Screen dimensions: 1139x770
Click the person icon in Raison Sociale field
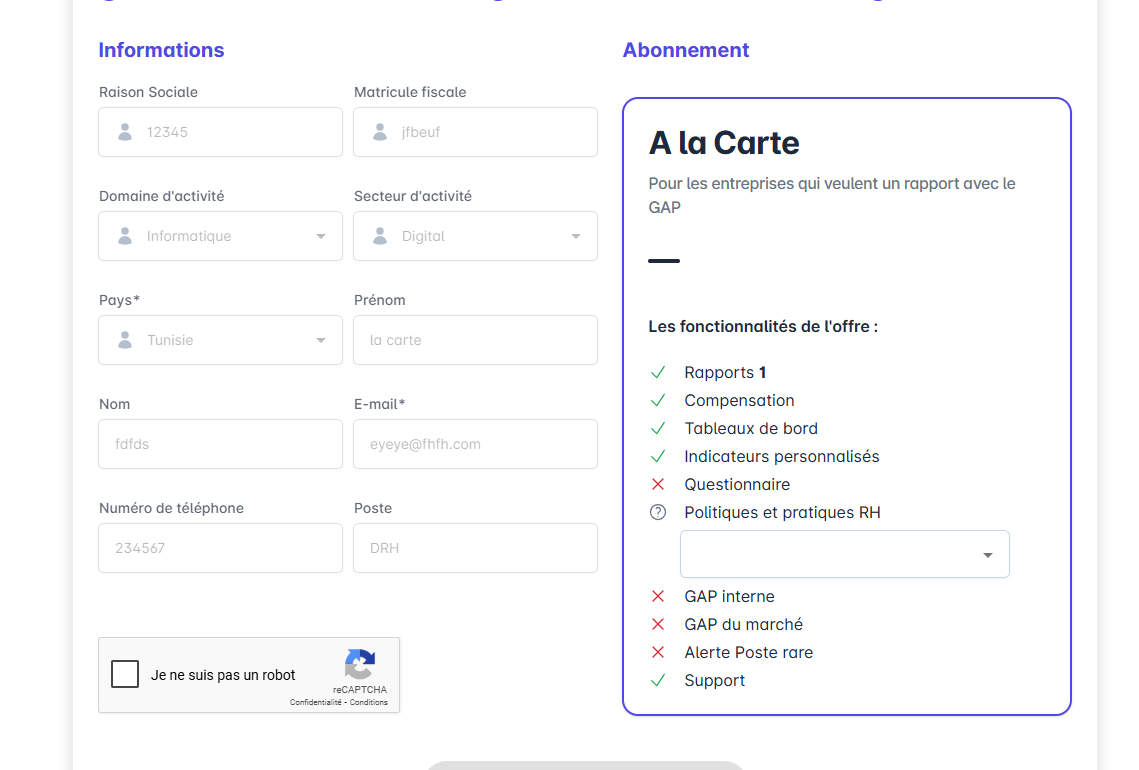pos(125,132)
